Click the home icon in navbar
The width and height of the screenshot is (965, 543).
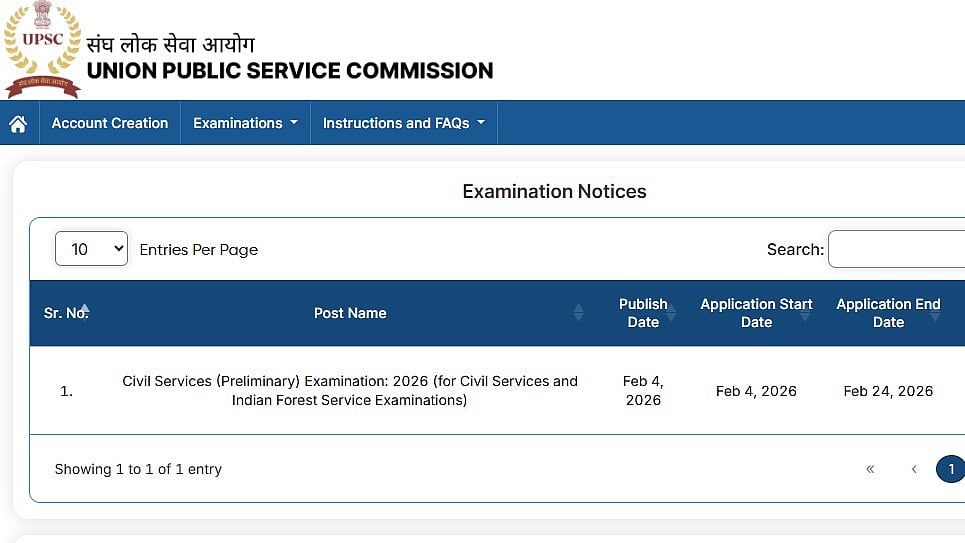pos(18,124)
